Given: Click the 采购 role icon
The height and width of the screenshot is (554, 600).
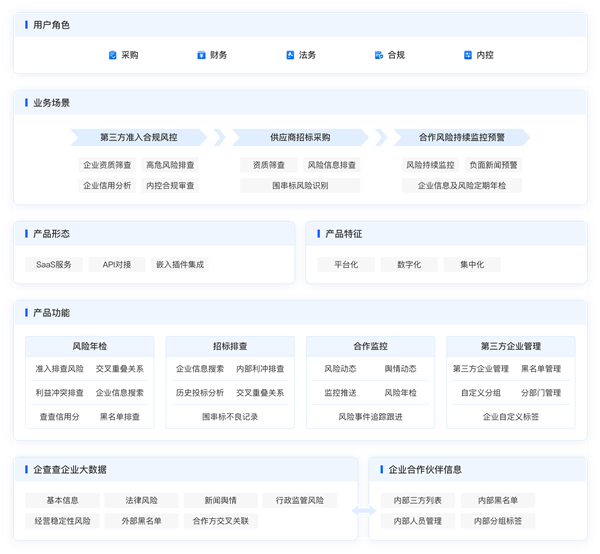Looking at the screenshot, I should 113,55.
